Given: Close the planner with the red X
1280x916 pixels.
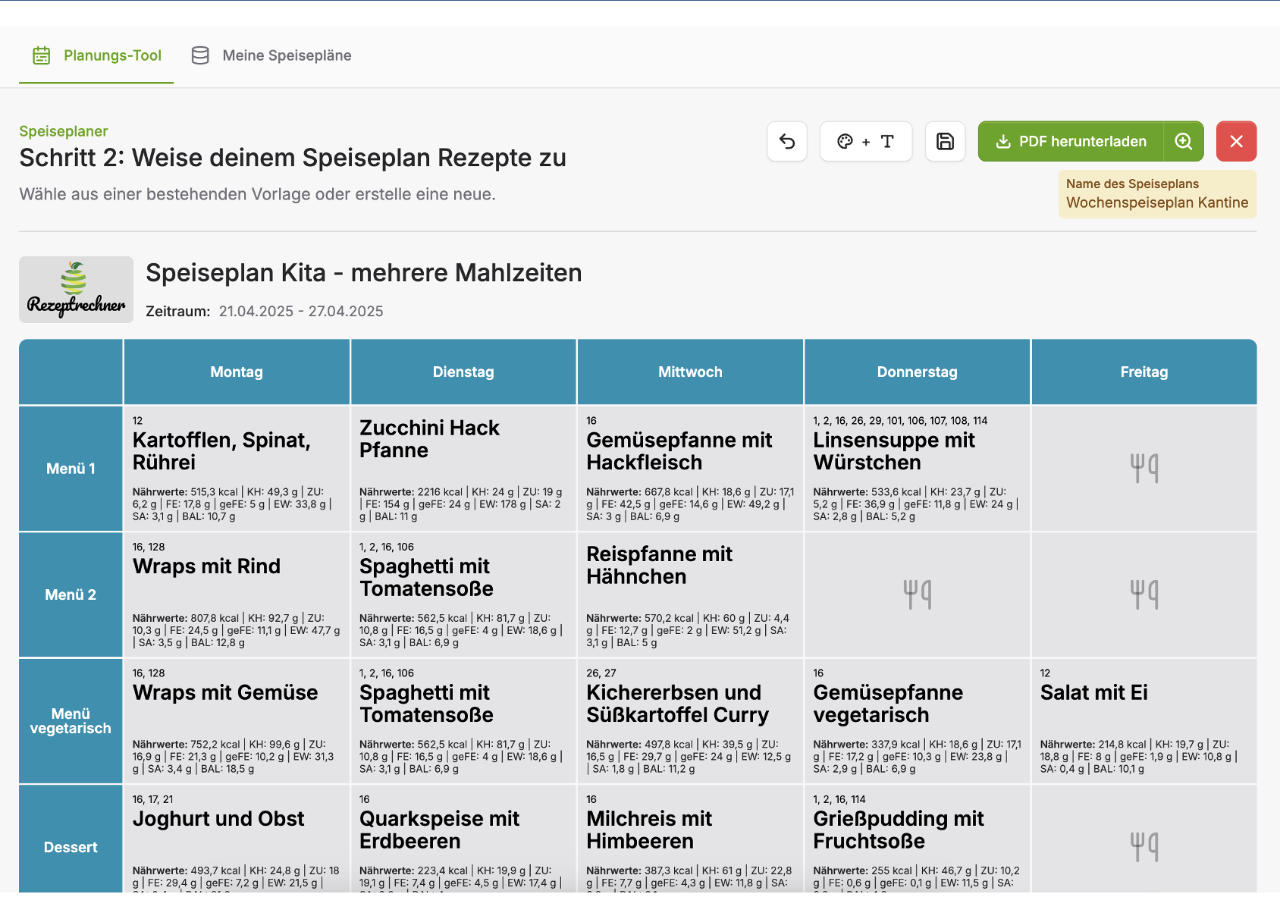Looking at the screenshot, I should pos(1236,142).
